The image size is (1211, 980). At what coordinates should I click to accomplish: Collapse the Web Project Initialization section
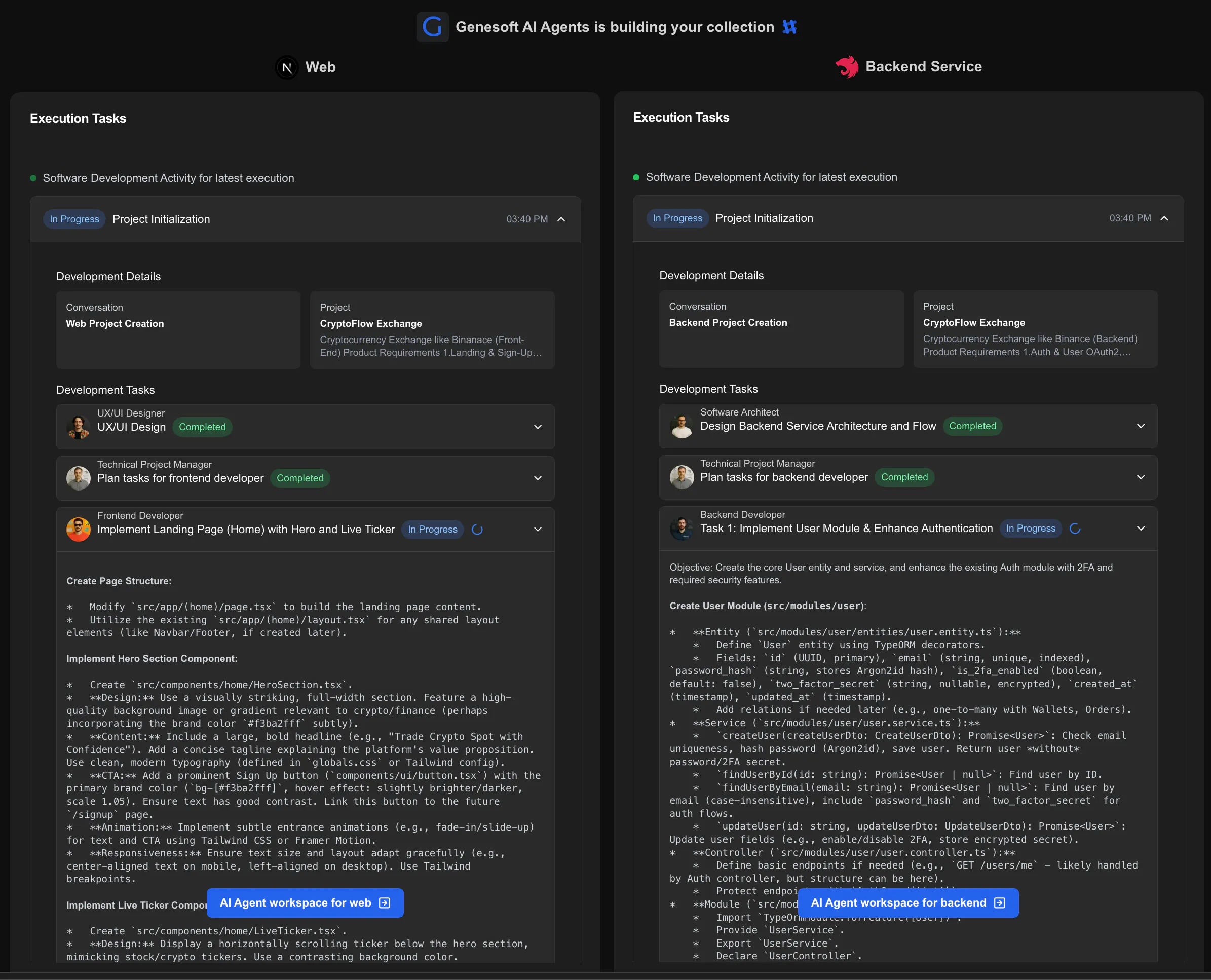pyautogui.click(x=561, y=219)
